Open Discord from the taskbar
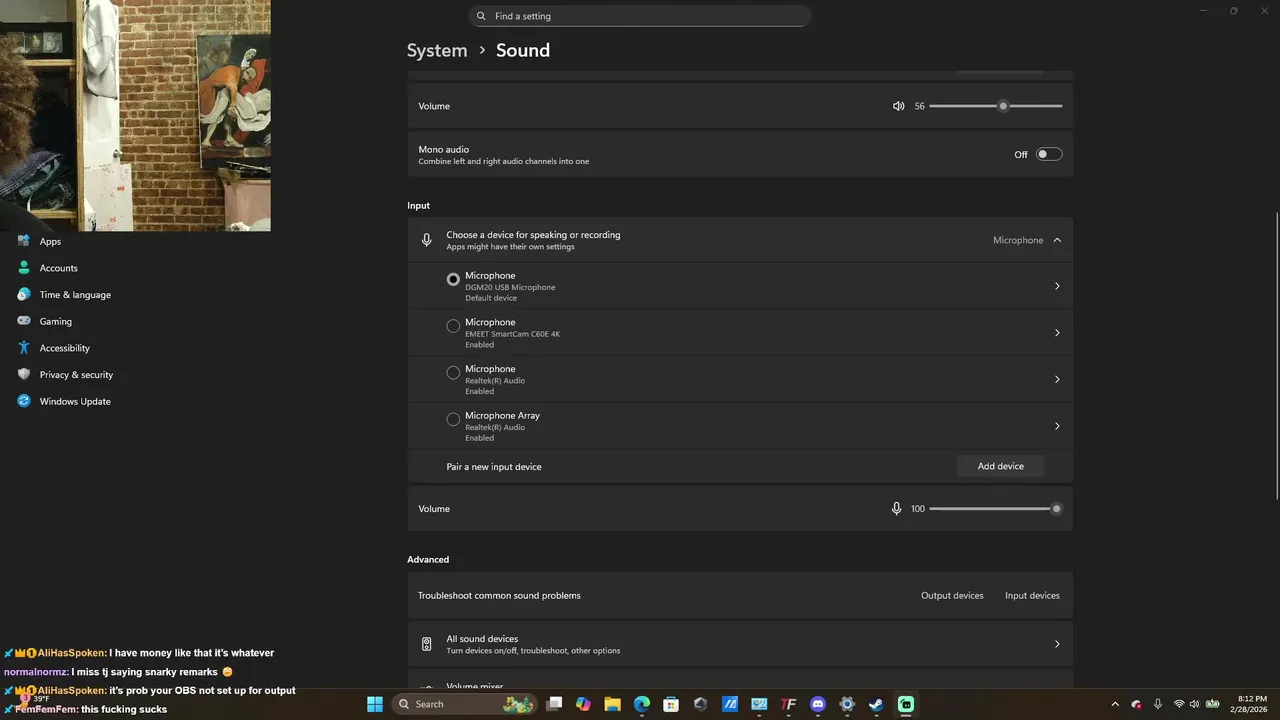 pyautogui.click(x=818, y=704)
